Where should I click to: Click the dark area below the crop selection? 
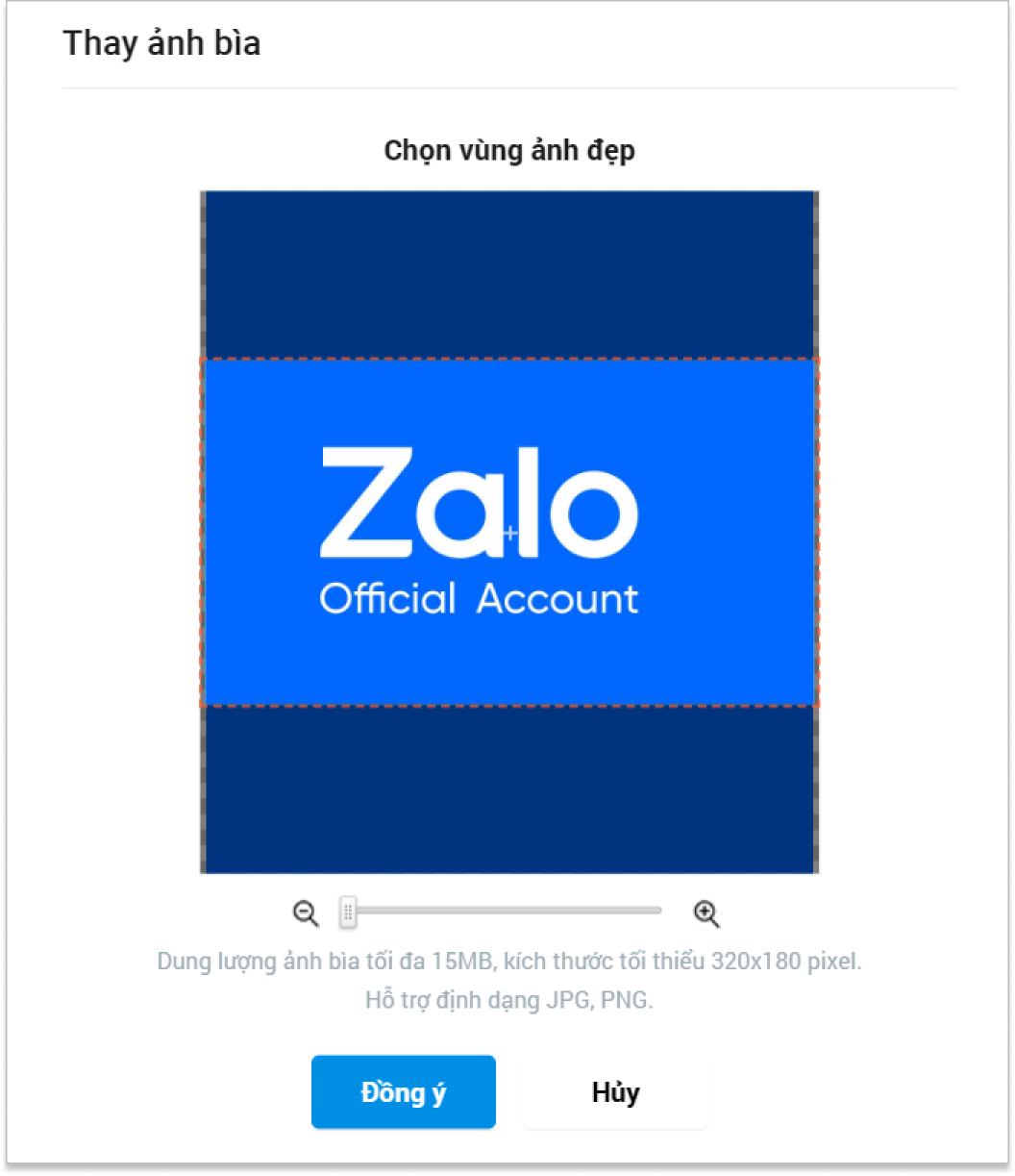click(509, 790)
